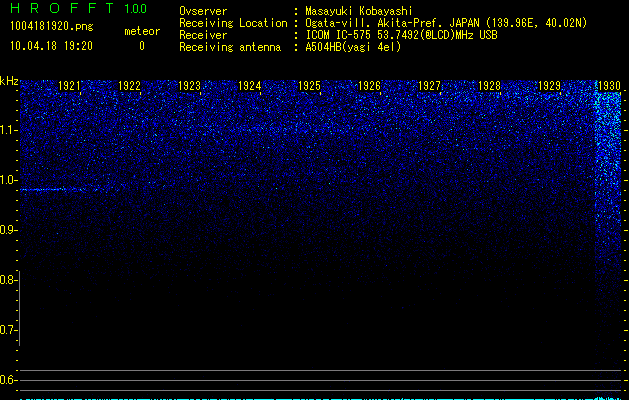Click the 0.6 kHz axis label

coord(8,380)
